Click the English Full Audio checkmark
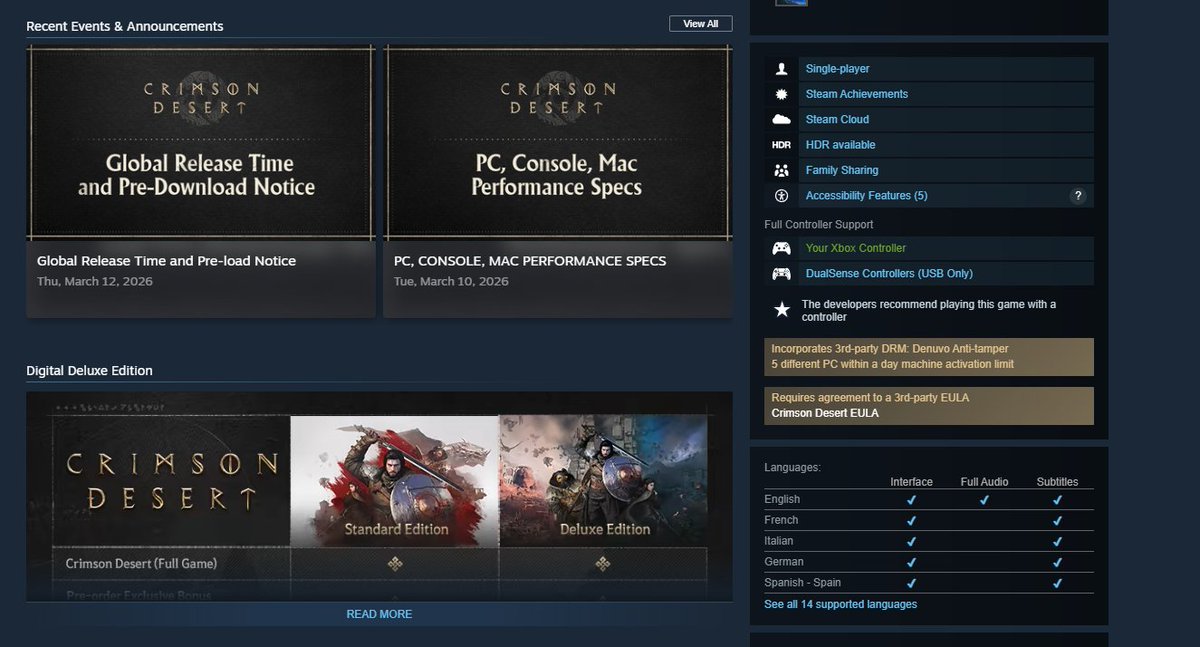 click(984, 499)
